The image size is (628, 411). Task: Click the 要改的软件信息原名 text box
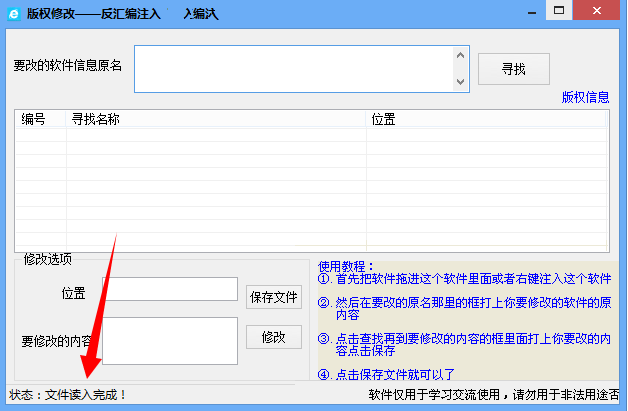[293, 69]
